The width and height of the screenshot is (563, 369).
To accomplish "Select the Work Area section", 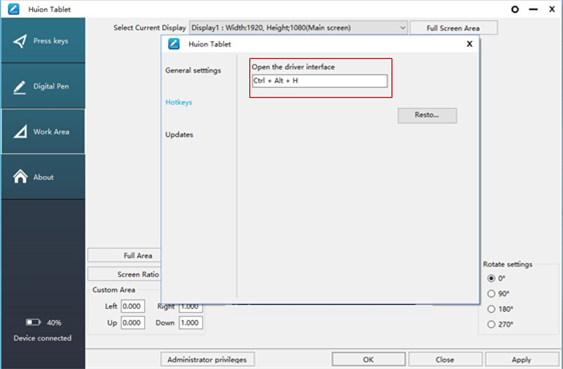I will [x=43, y=131].
